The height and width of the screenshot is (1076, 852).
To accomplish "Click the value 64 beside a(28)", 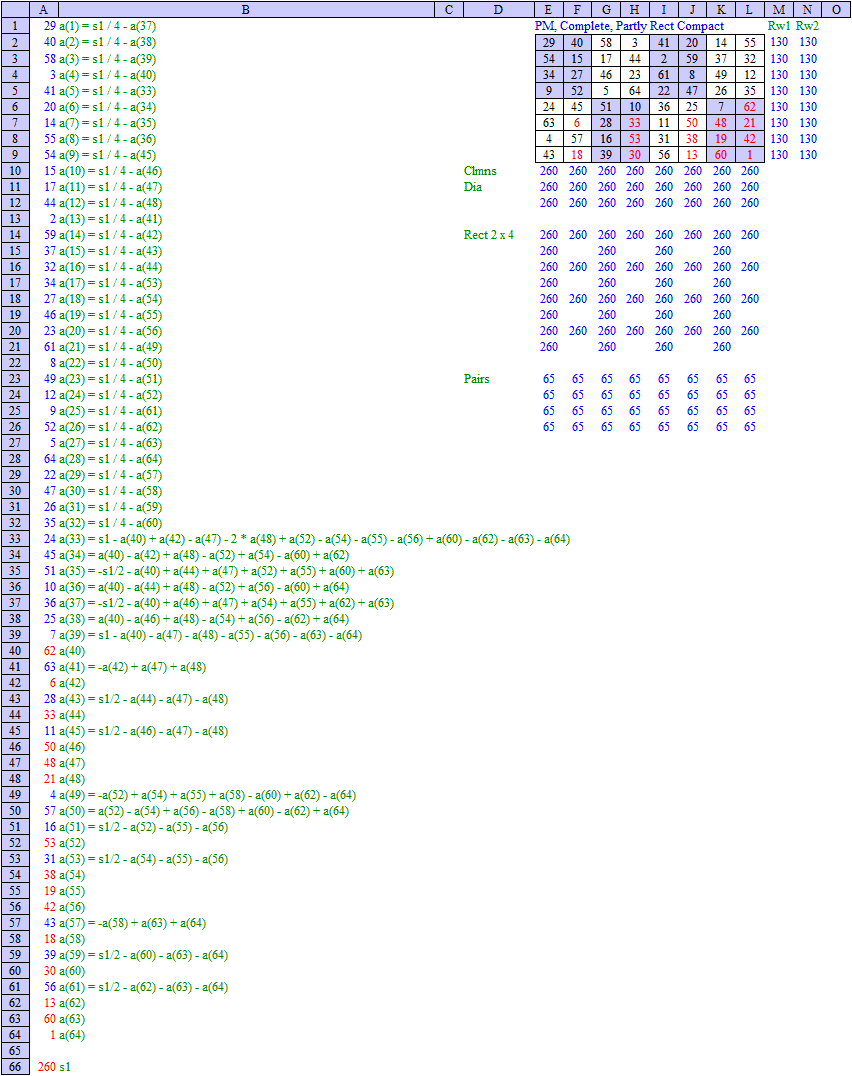I will point(50,459).
